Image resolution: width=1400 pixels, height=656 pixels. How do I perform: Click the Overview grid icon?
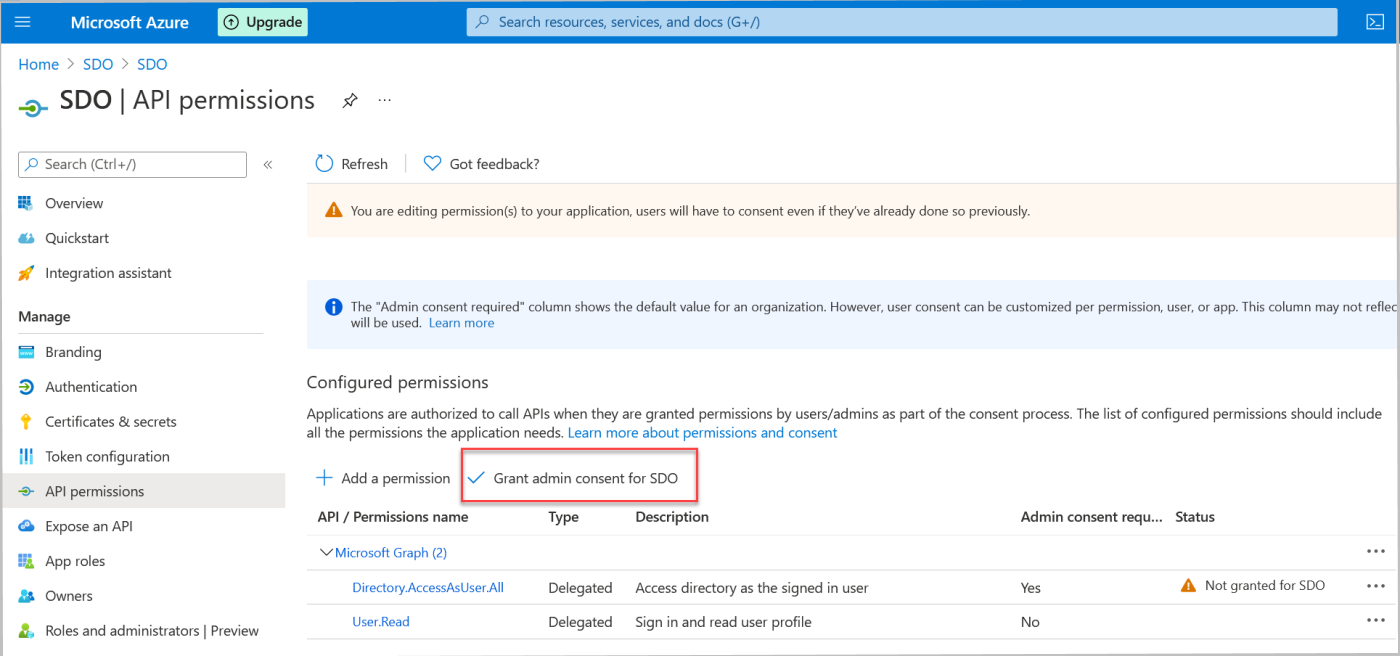[26, 203]
